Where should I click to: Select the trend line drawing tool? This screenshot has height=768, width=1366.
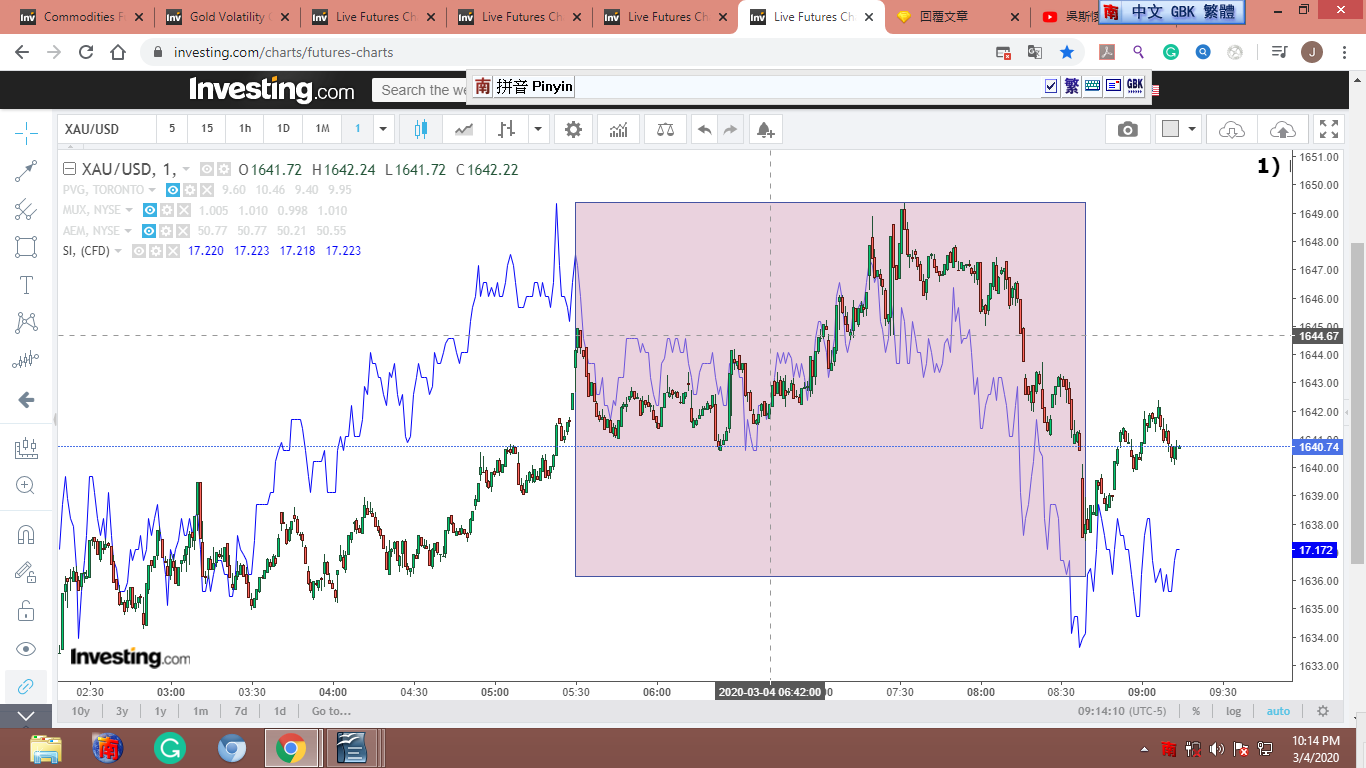26,171
